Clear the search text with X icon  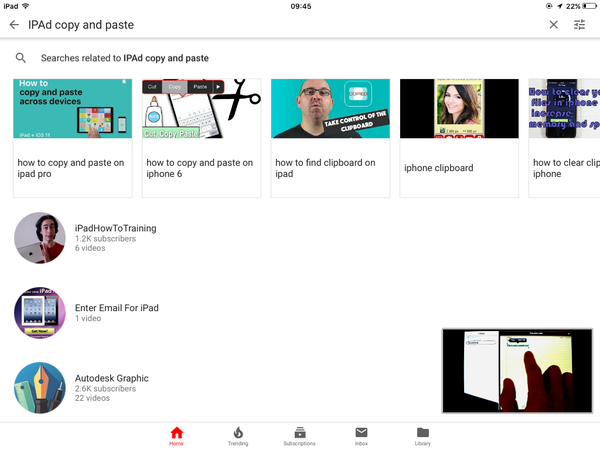coord(554,25)
